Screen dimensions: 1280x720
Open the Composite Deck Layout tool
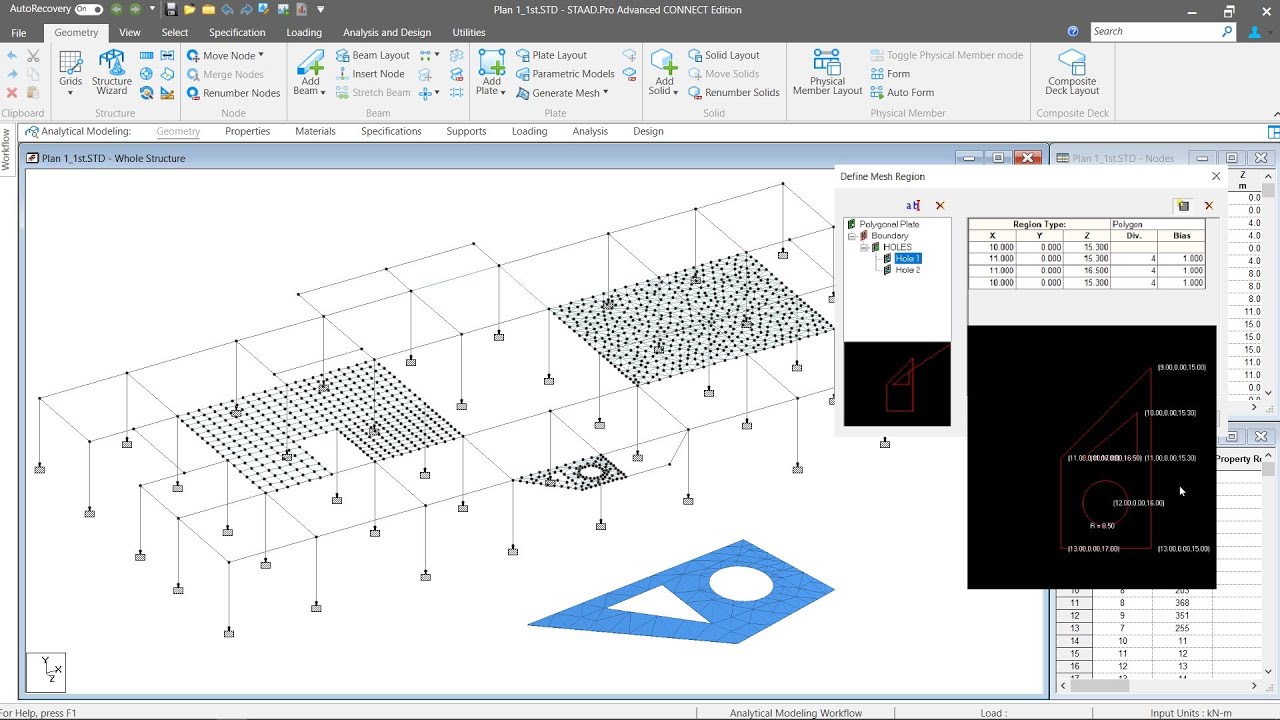pos(1072,72)
